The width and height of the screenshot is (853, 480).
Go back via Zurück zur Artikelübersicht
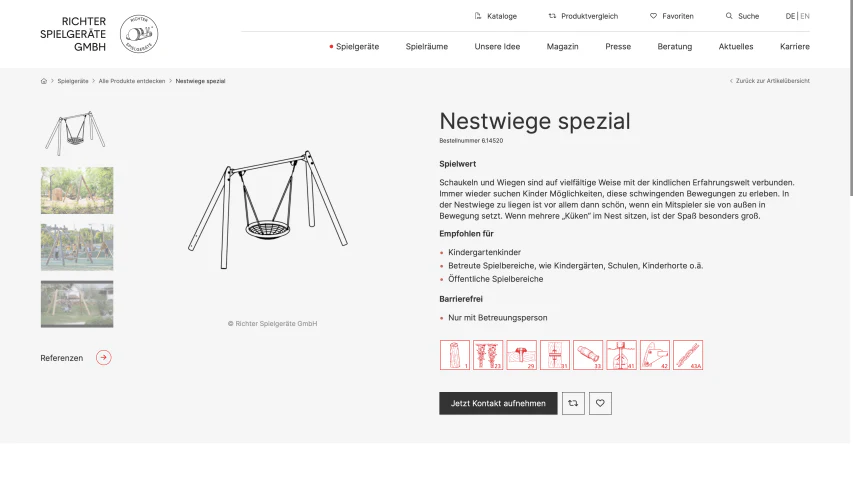tap(769, 81)
